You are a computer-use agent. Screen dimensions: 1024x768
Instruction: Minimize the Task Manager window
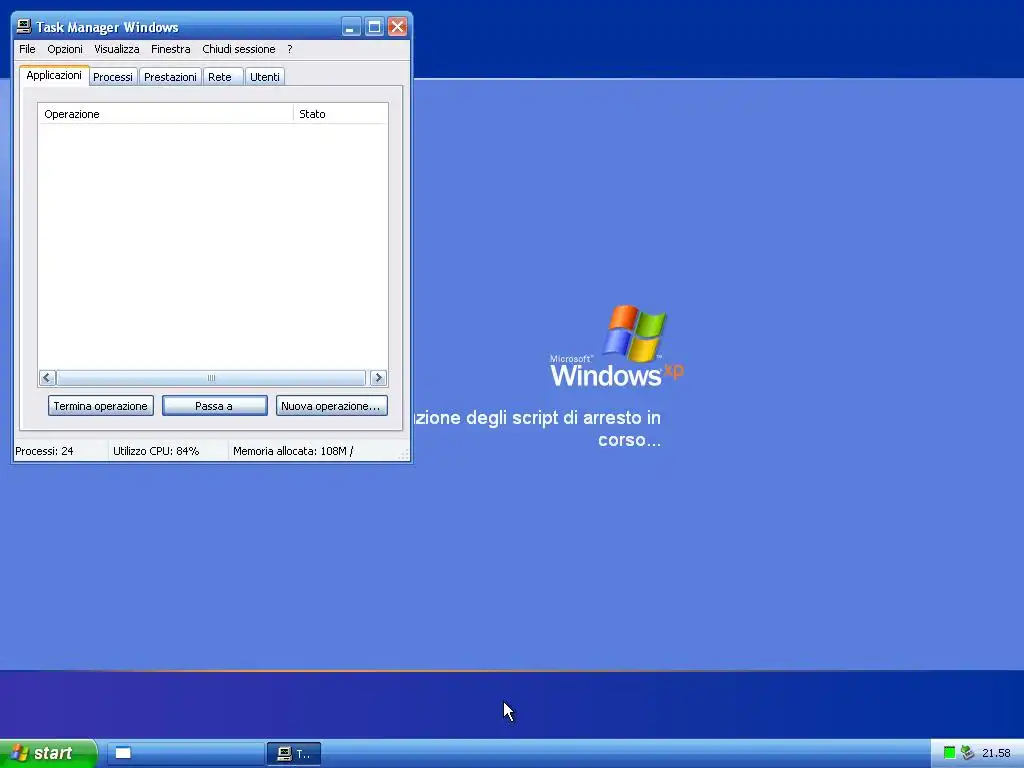[351, 27]
